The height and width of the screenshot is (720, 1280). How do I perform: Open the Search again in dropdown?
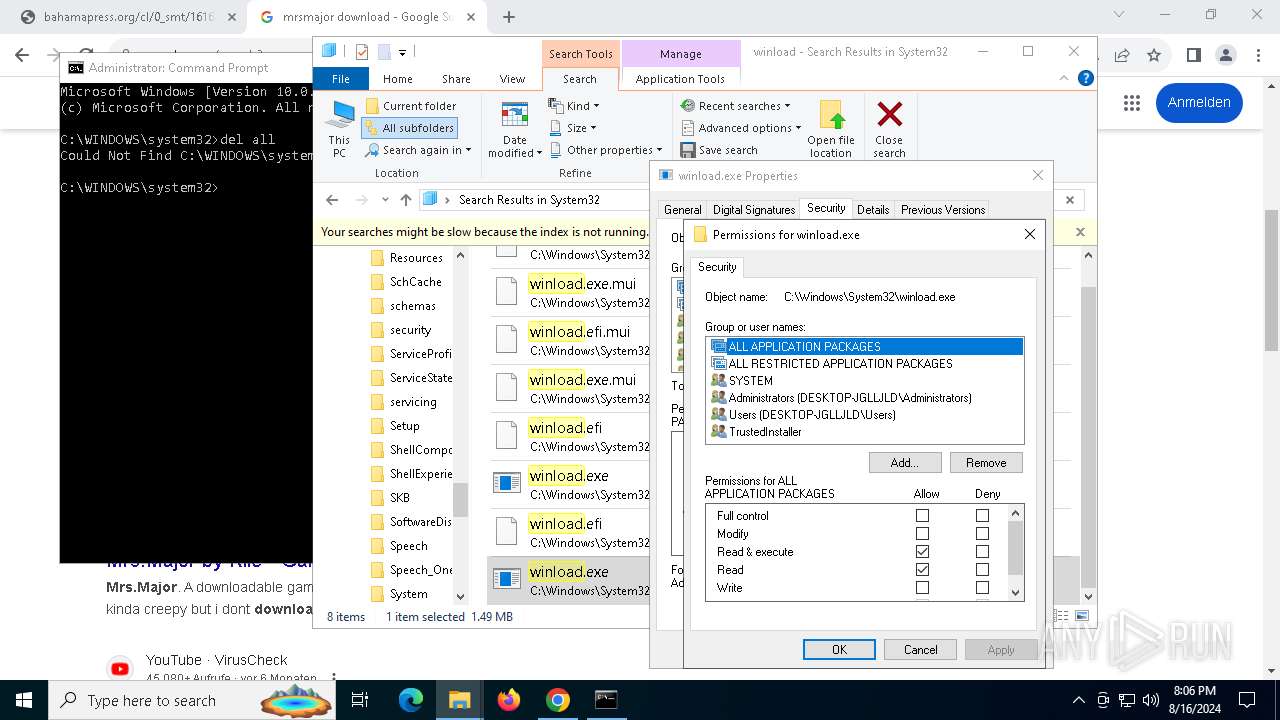pyautogui.click(x=417, y=150)
